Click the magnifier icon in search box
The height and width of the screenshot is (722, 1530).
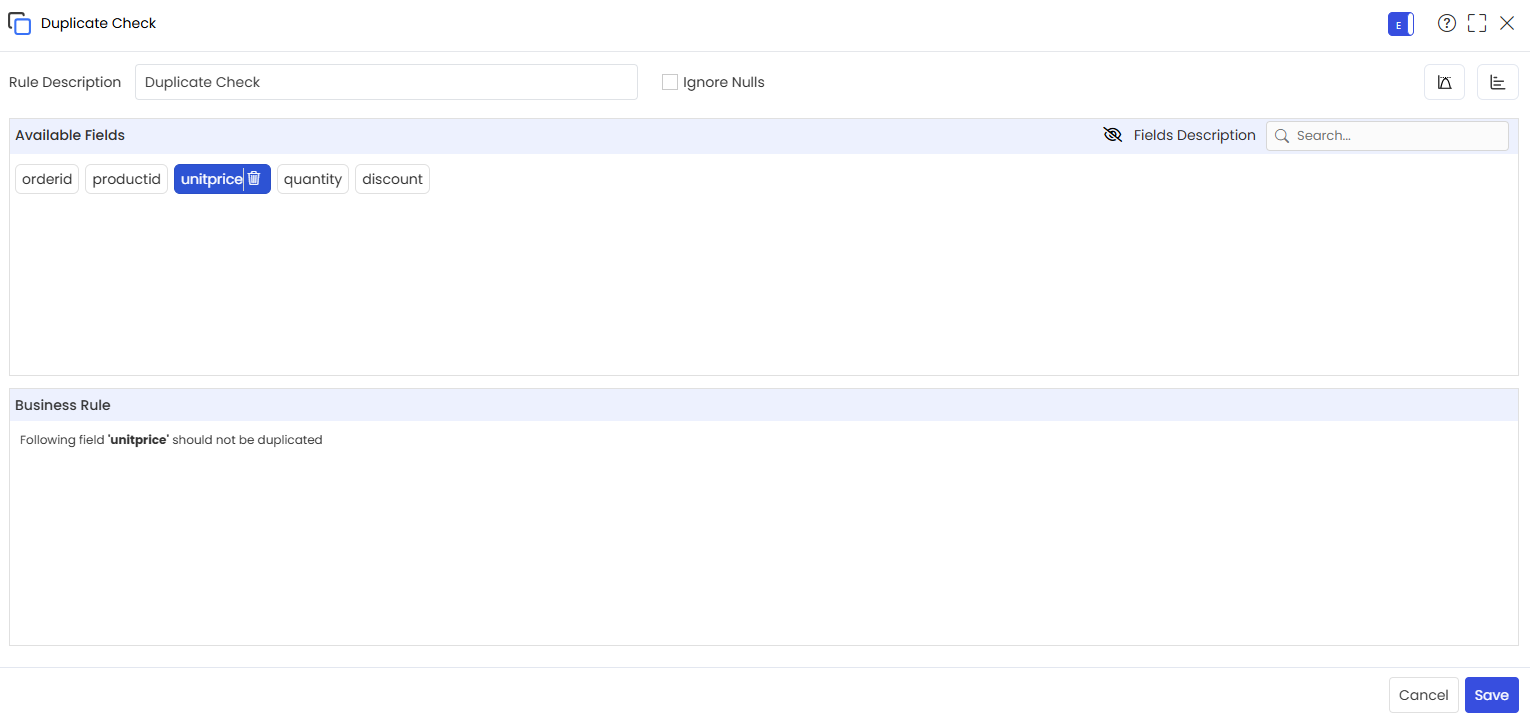coord(1281,136)
